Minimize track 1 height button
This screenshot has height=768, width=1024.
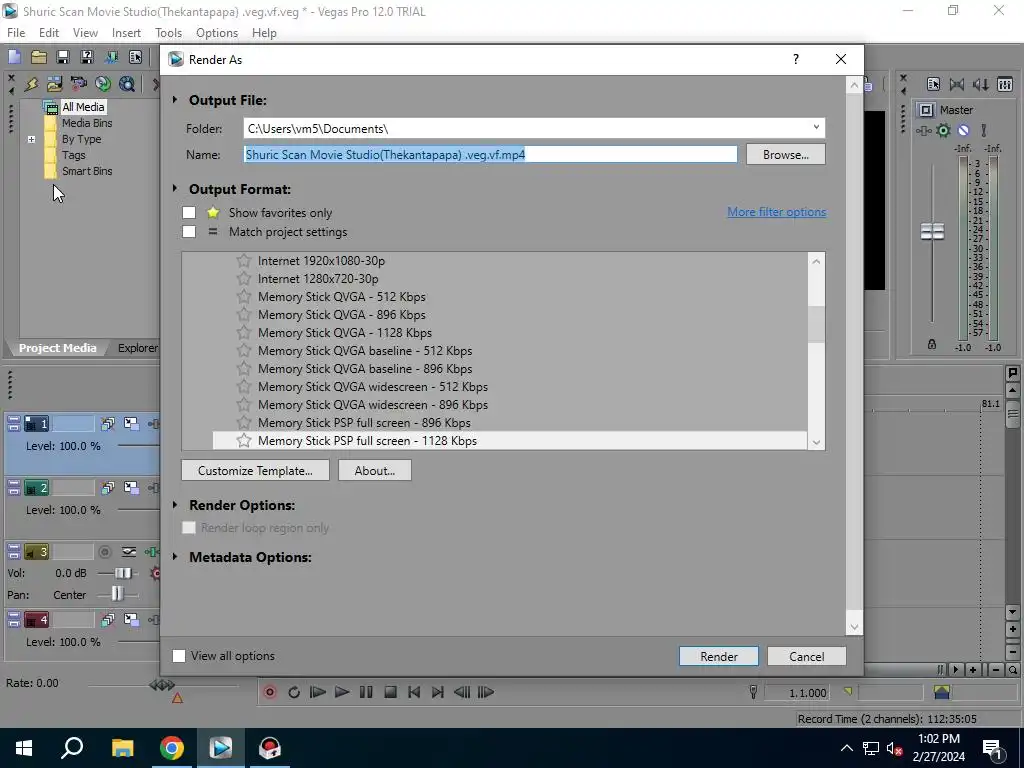coord(14,421)
